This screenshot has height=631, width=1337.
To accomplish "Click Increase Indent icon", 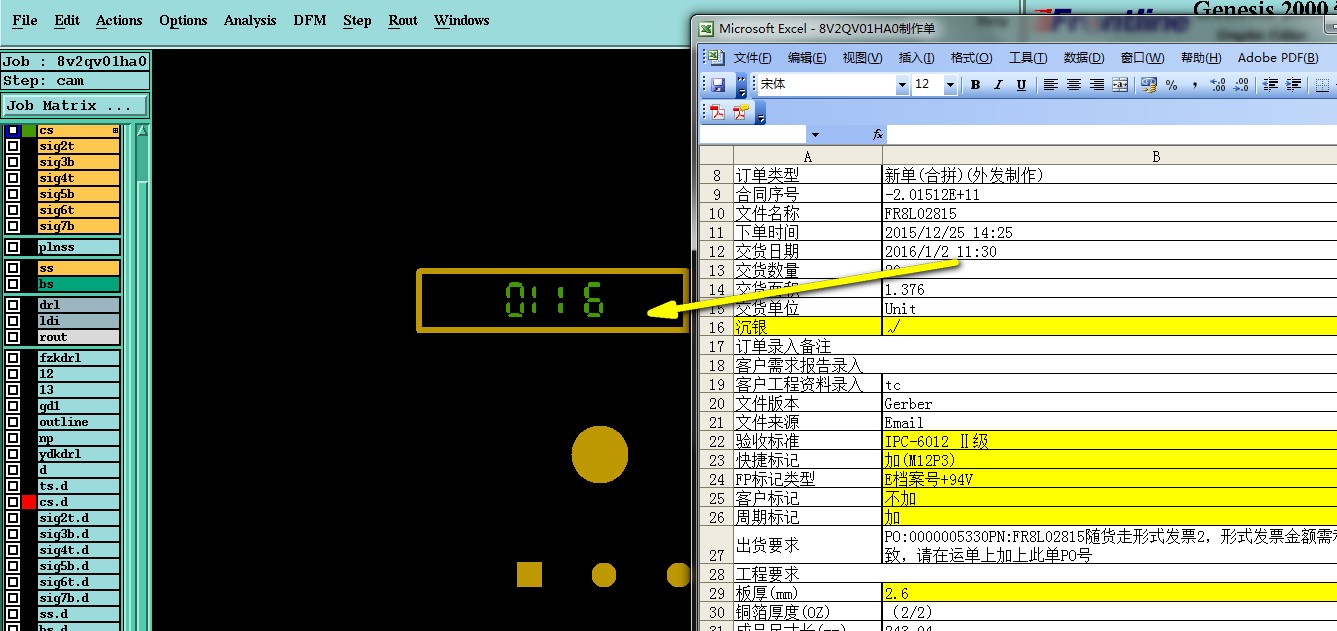I will [1293, 85].
